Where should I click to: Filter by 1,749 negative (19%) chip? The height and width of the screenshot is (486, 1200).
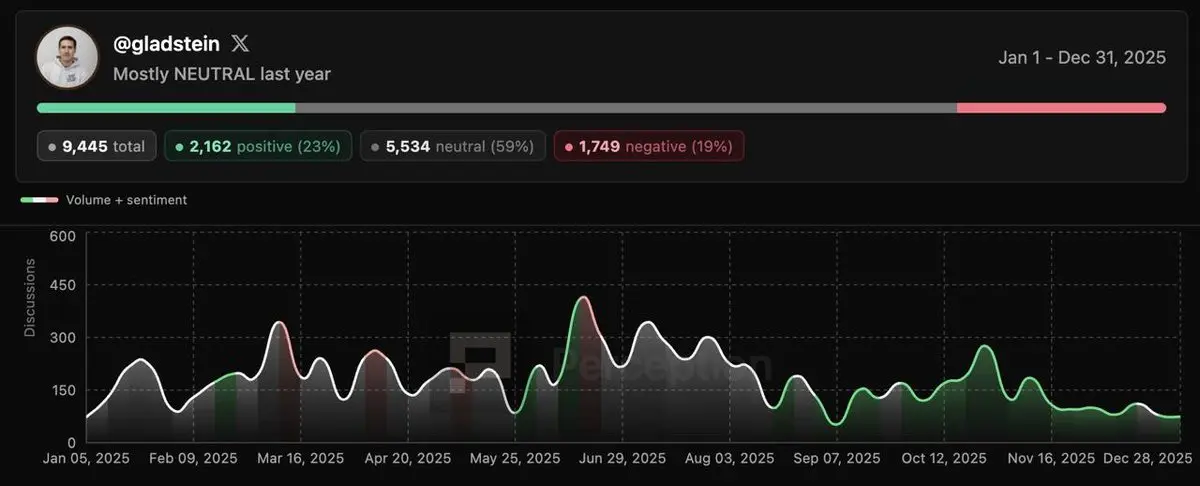point(649,146)
